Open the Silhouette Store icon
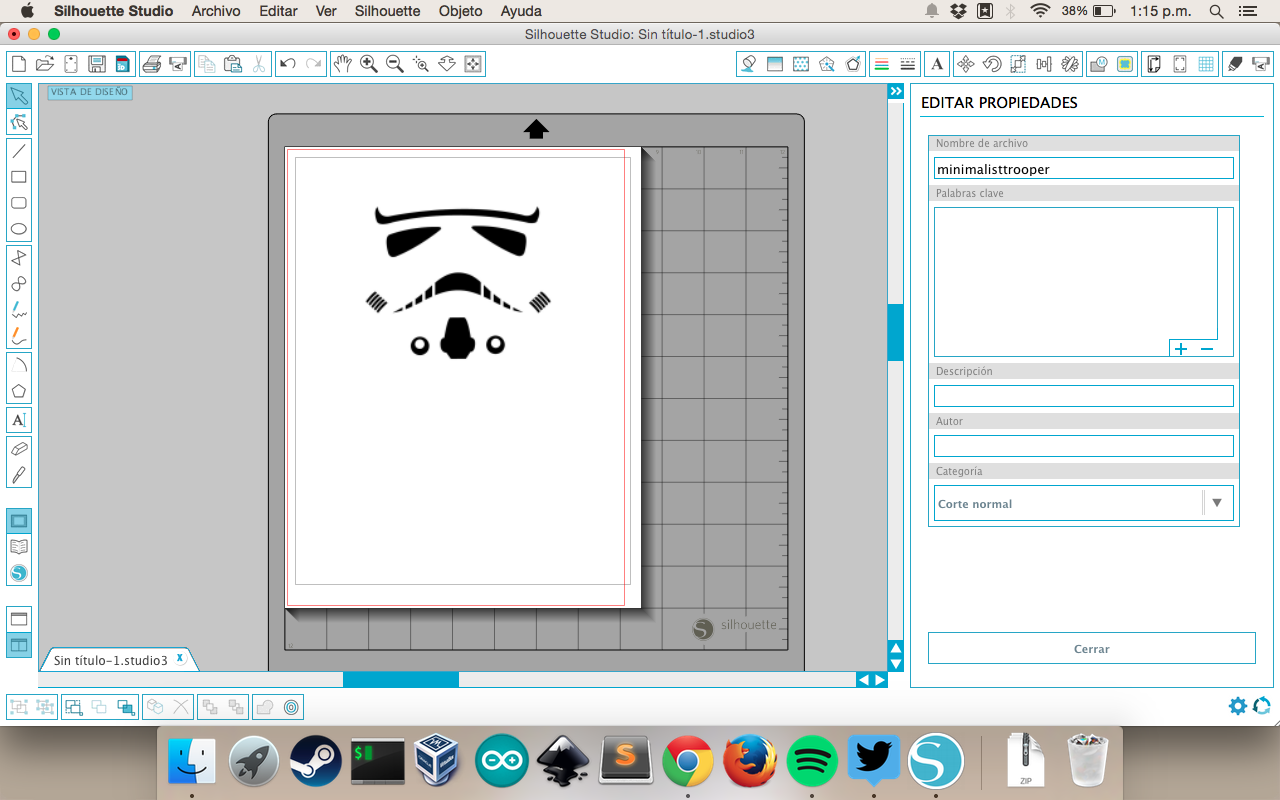This screenshot has height=800, width=1280. (19, 573)
